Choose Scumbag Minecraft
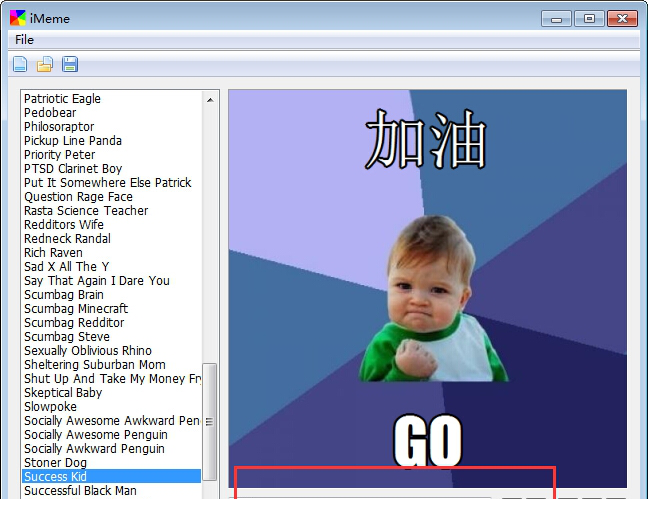This screenshot has width=648, height=518. point(112,309)
